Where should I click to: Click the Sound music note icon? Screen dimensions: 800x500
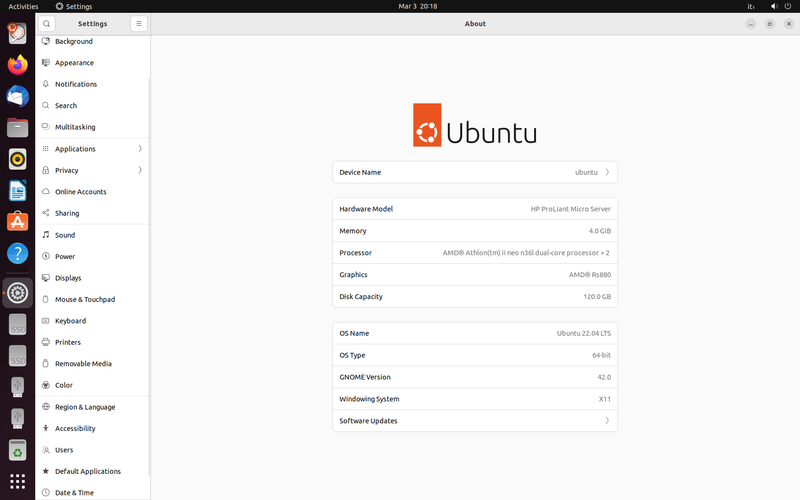[46, 235]
